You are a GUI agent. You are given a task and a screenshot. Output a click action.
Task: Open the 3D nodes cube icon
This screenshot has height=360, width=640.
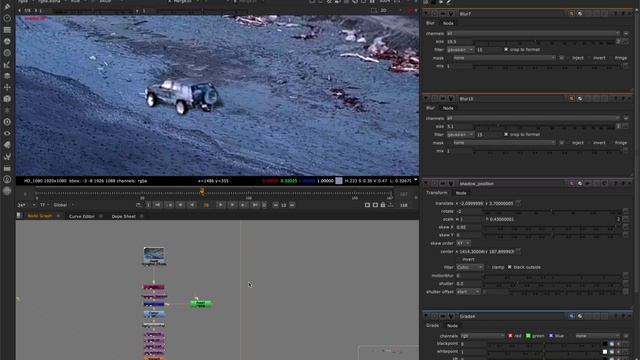pyautogui.click(x=7, y=99)
